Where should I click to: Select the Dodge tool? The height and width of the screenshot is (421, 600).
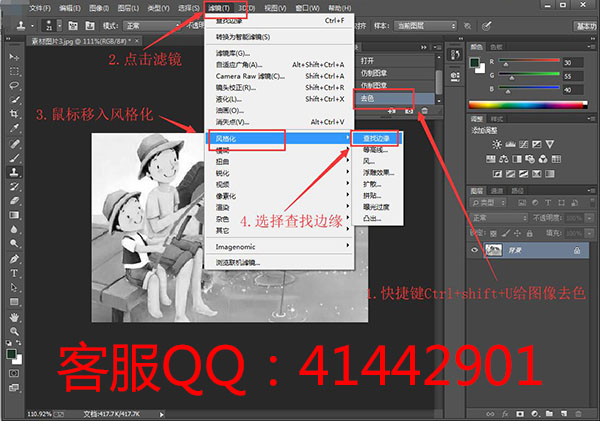[x=14, y=243]
